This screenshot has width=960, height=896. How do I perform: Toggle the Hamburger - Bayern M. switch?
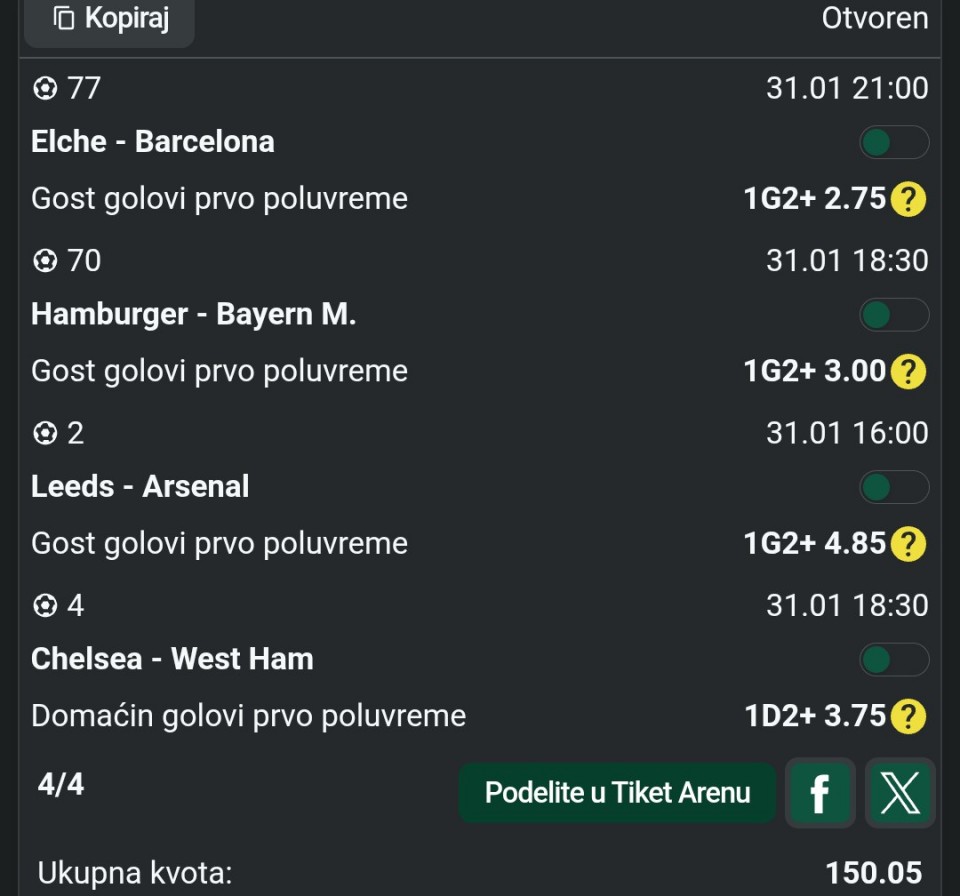click(894, 315)
